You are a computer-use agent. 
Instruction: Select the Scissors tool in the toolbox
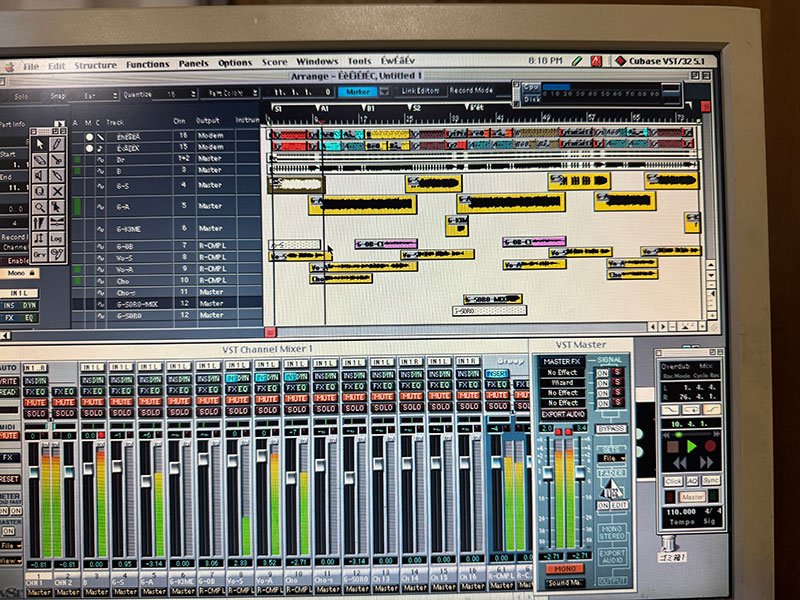57,161
